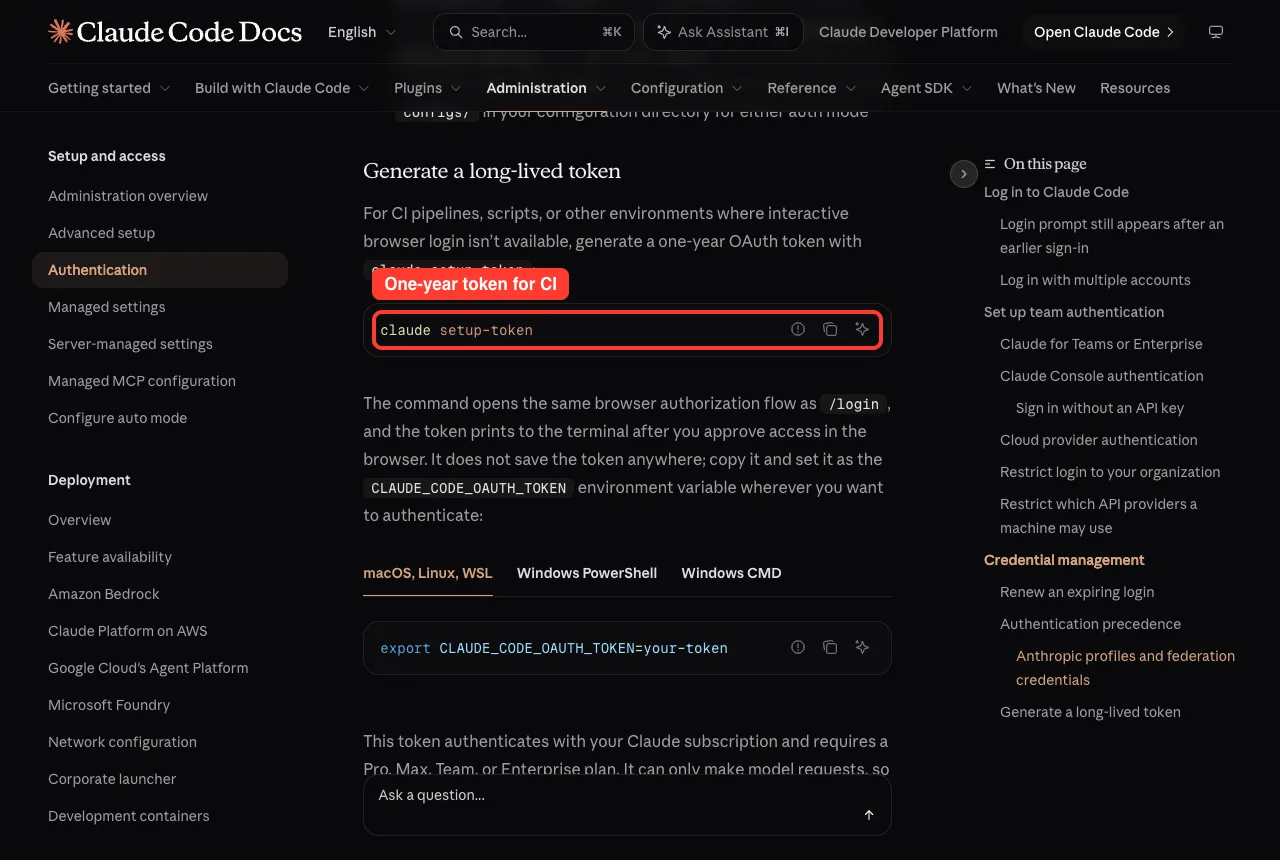Screen dimensions: 1280x860
Task: Ask AI about the export token code block
Action: tap(862, 647)
